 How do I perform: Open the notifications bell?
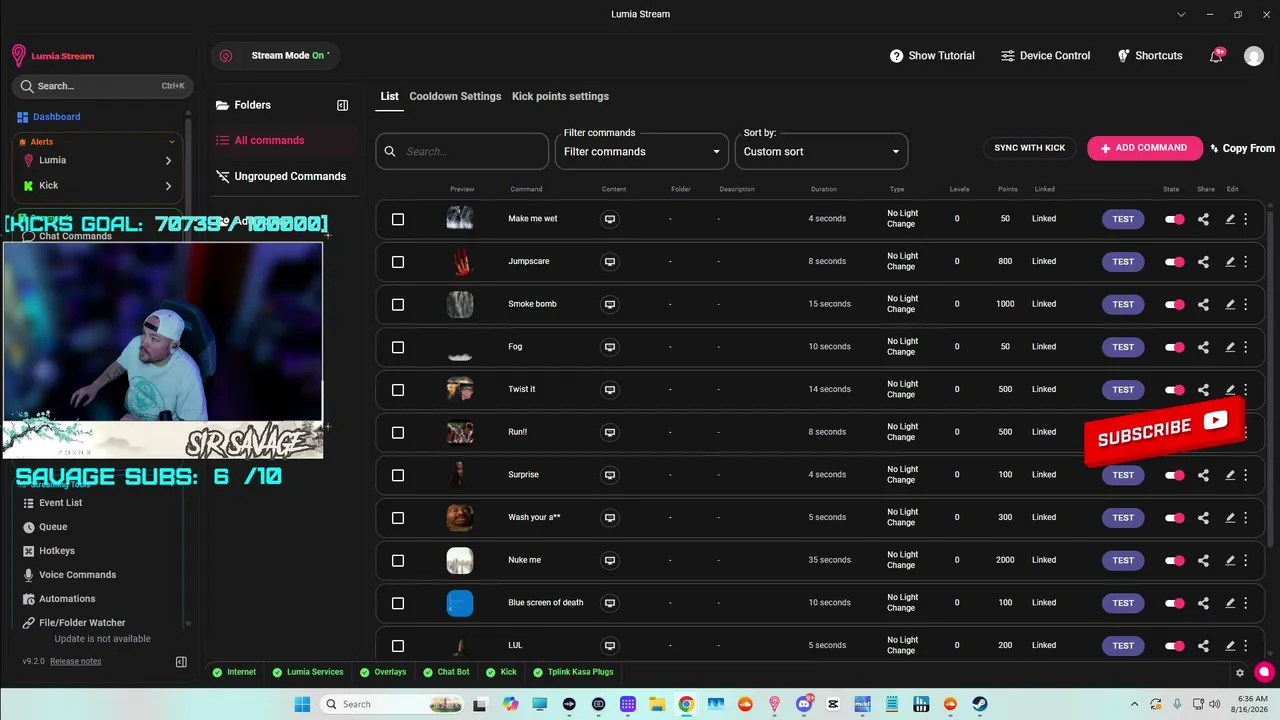pos(1216,56)
